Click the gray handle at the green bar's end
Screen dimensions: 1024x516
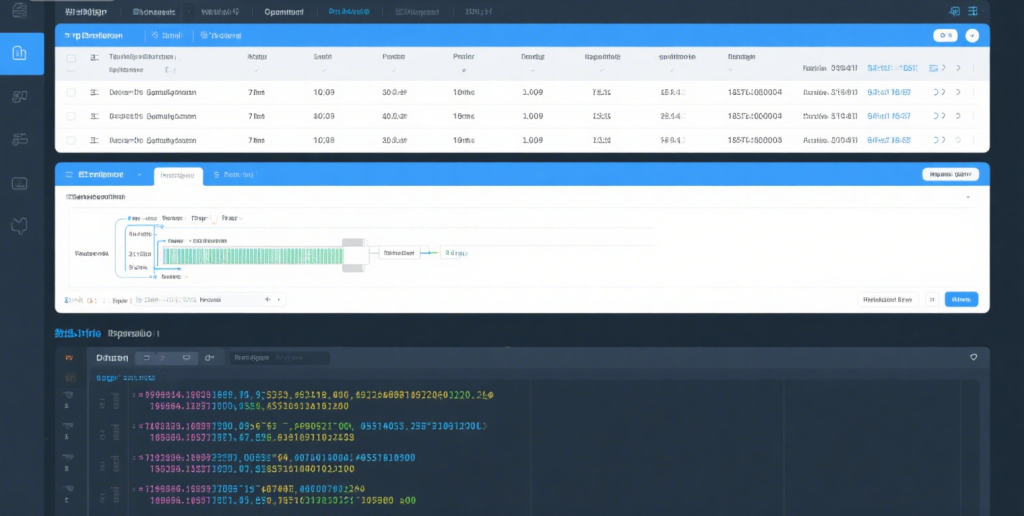(355, 254)
